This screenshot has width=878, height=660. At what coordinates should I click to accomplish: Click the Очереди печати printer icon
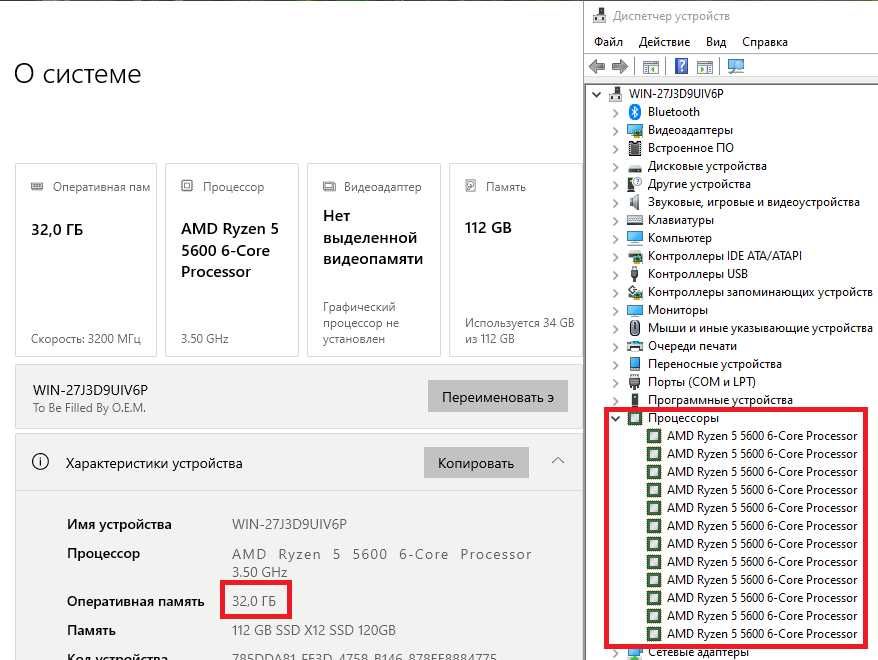tap(634, 346)
